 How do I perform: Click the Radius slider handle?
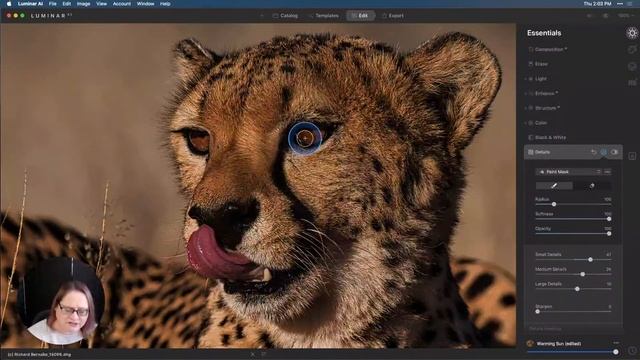(x=554, y=204)
